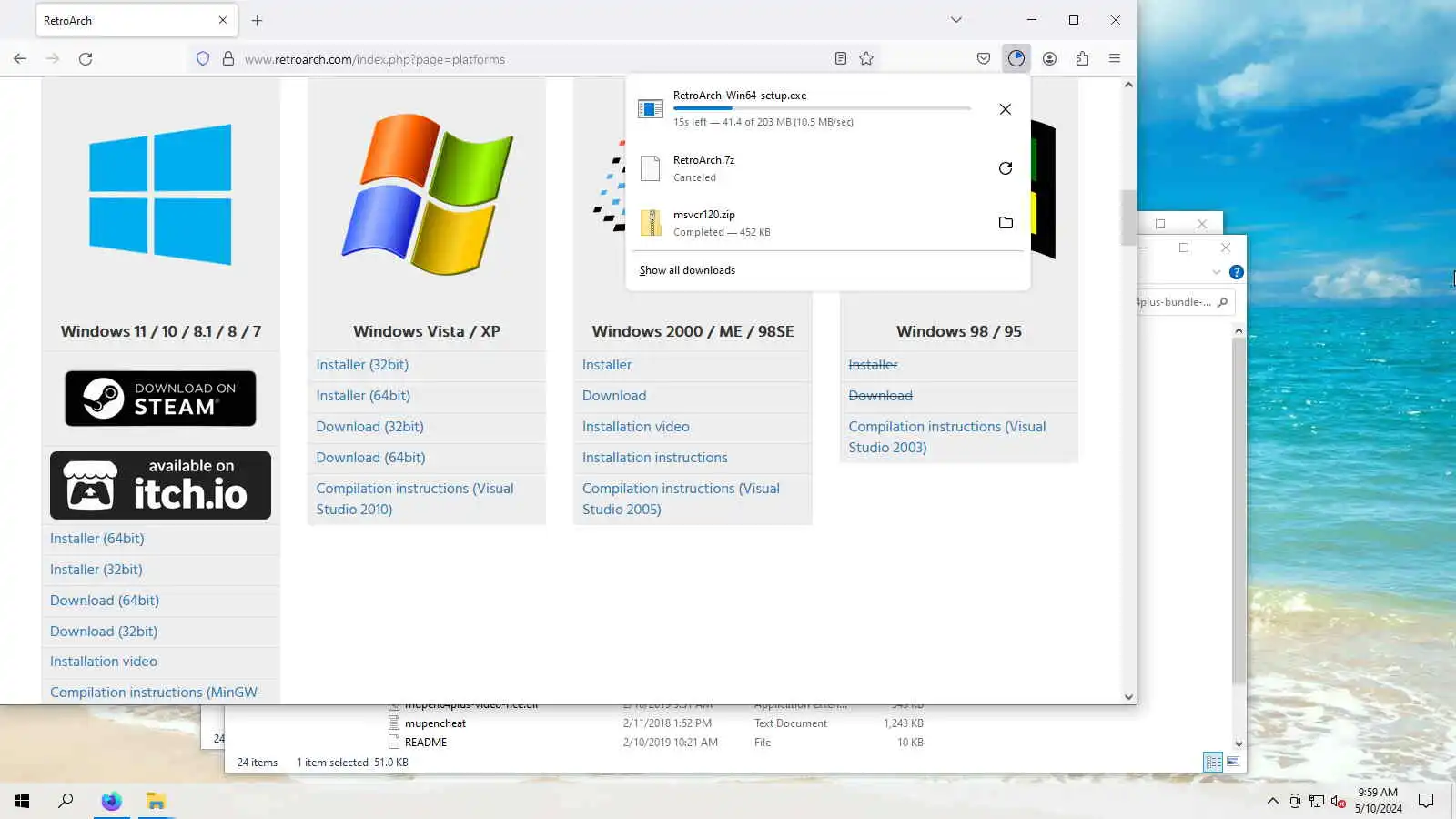
Task: Select the mupencheat file in File Explorer
Action: coord(435,723)
